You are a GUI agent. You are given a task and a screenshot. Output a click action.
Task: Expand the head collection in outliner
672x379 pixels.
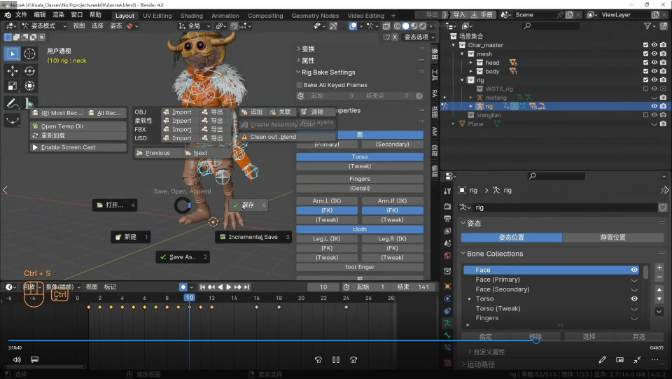click(471, 63)
